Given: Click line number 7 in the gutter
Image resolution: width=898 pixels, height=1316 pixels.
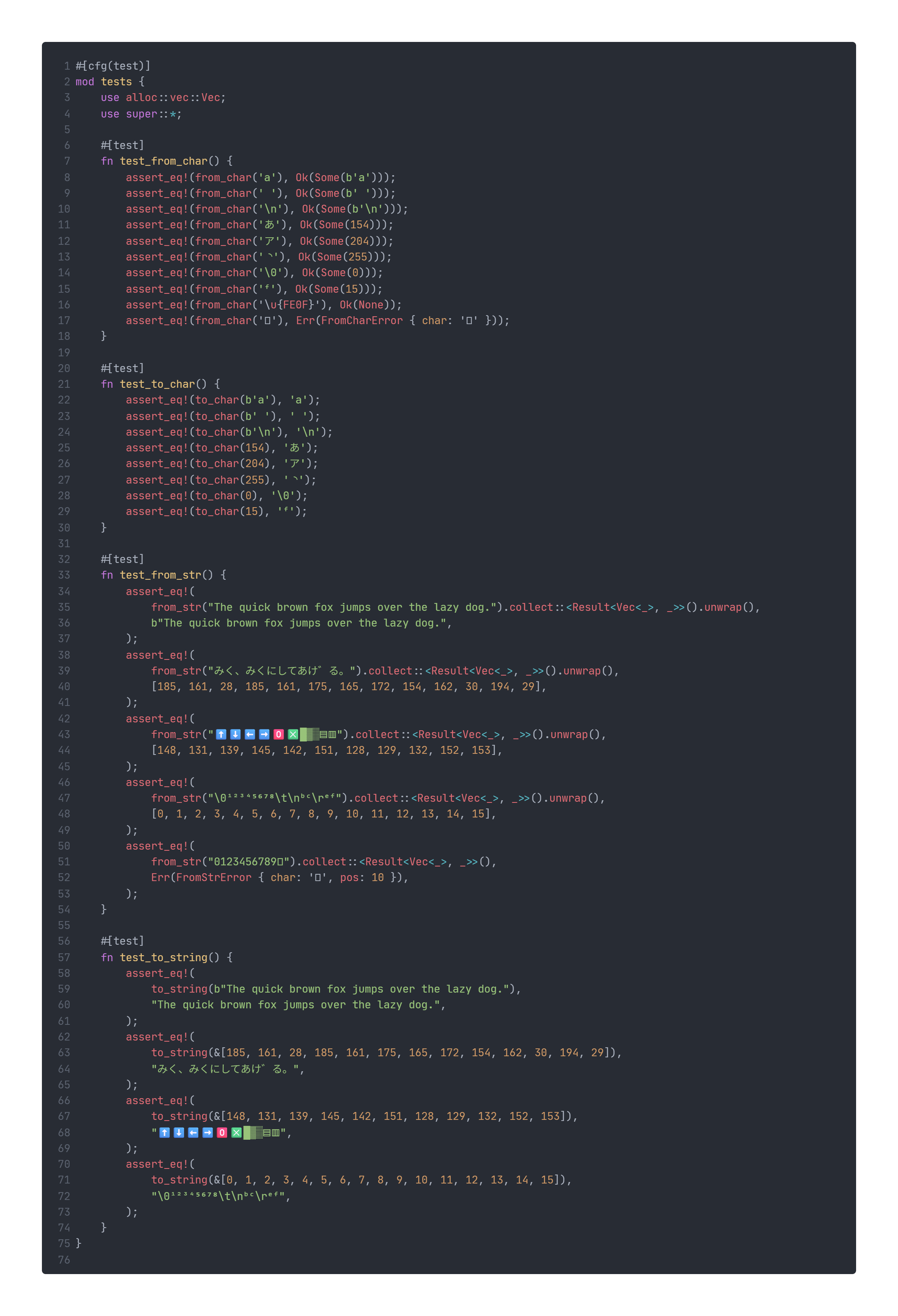Looking at the screenshot, I should point(67,161).
